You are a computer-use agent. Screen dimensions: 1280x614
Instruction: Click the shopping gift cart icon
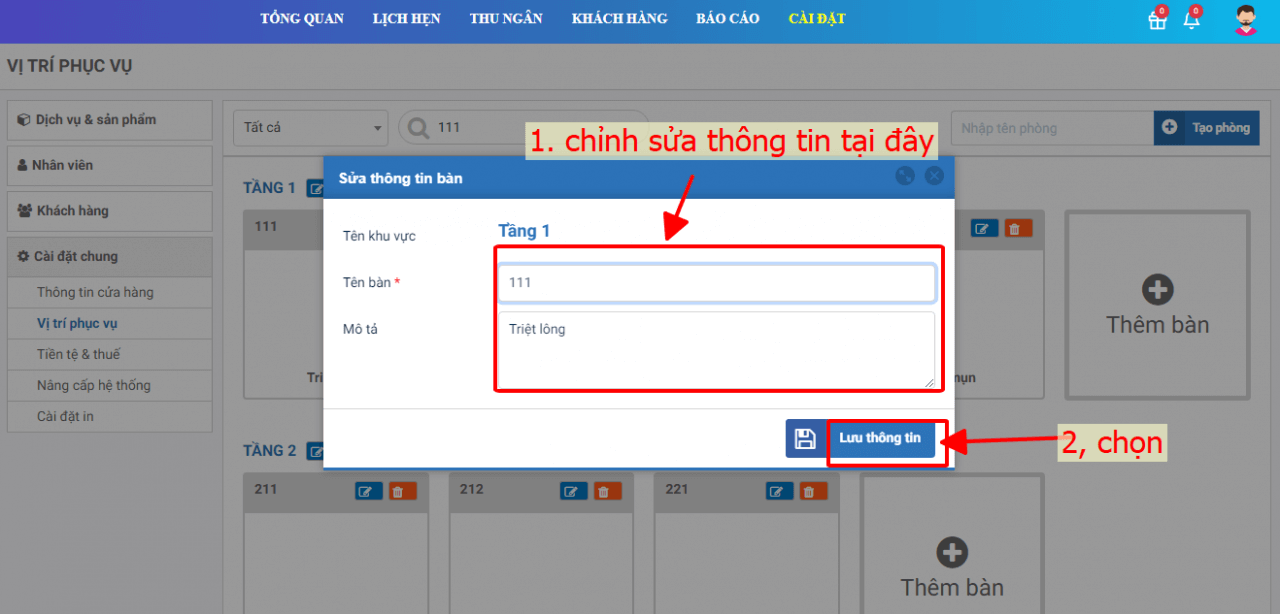click(1157, 21)
